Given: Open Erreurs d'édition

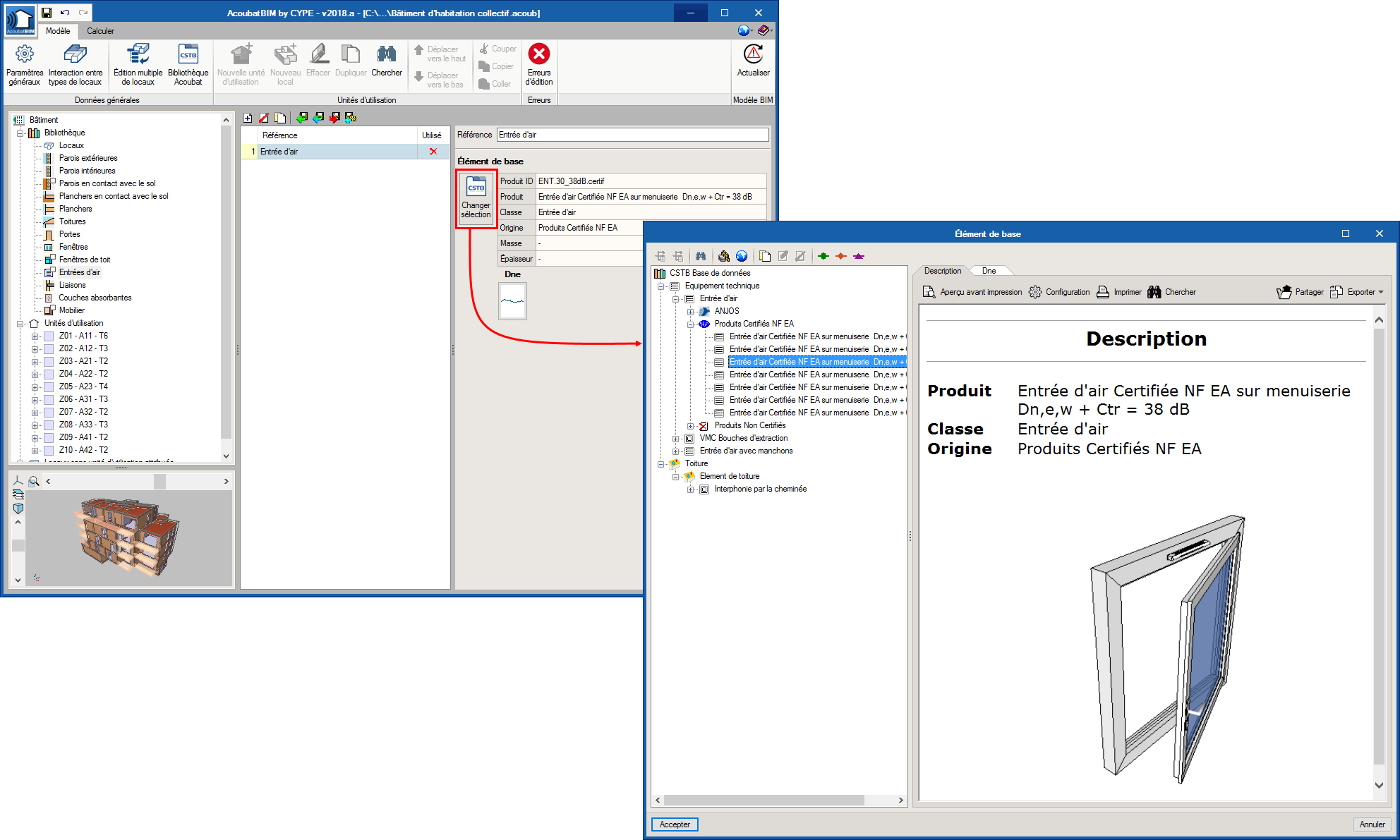Looking at the screenshot, I should pyautogui.click(x=539, y=65).
